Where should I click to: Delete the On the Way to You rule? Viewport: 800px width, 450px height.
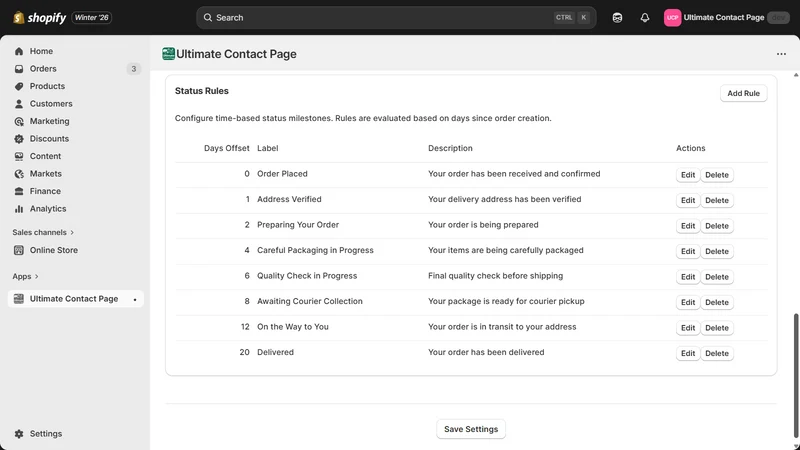point(717,328)
